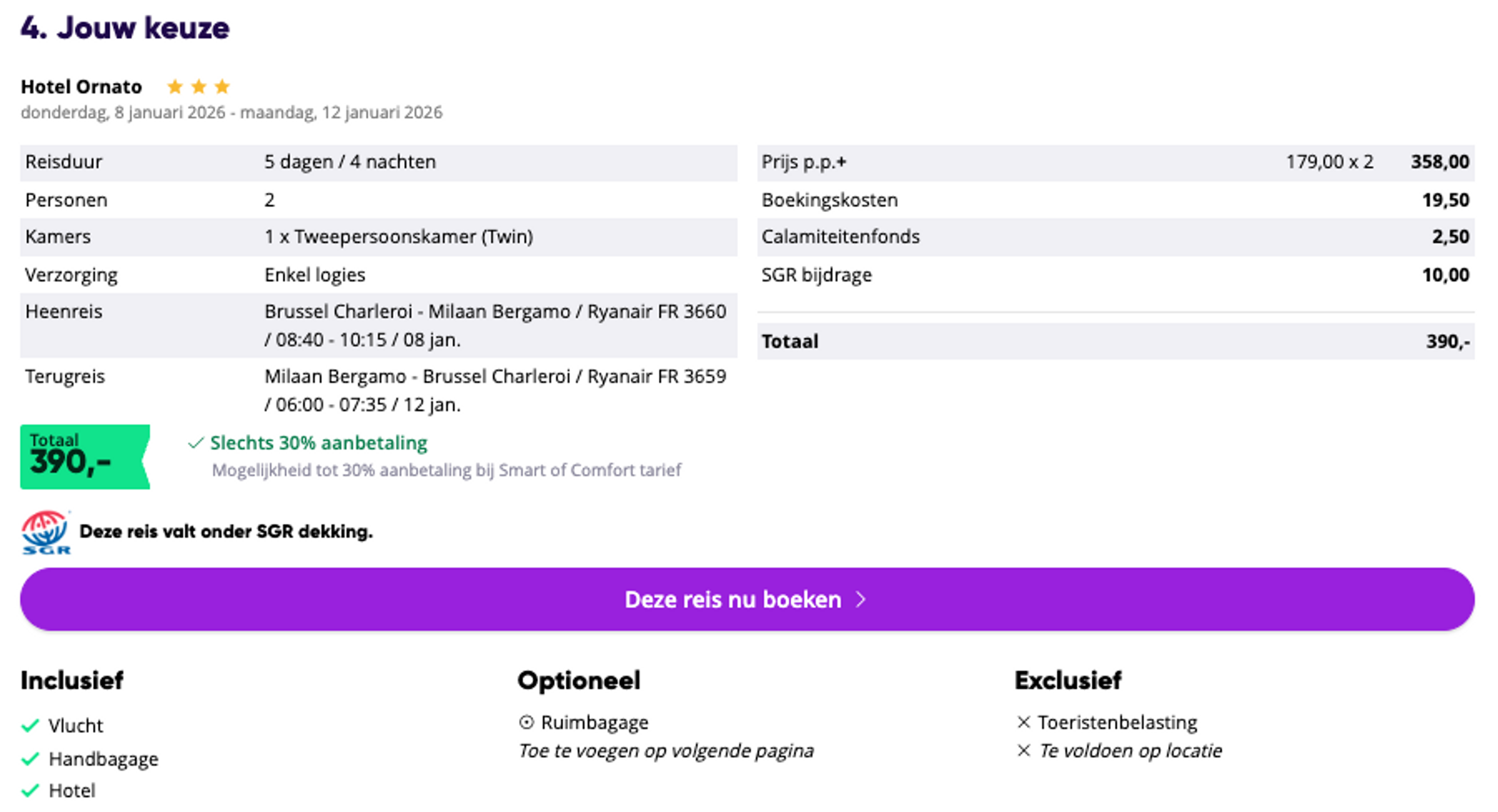Open the Slechts 30% aanbetaling link
This screenshot has height=812, width=1498.
pos(319,443)
